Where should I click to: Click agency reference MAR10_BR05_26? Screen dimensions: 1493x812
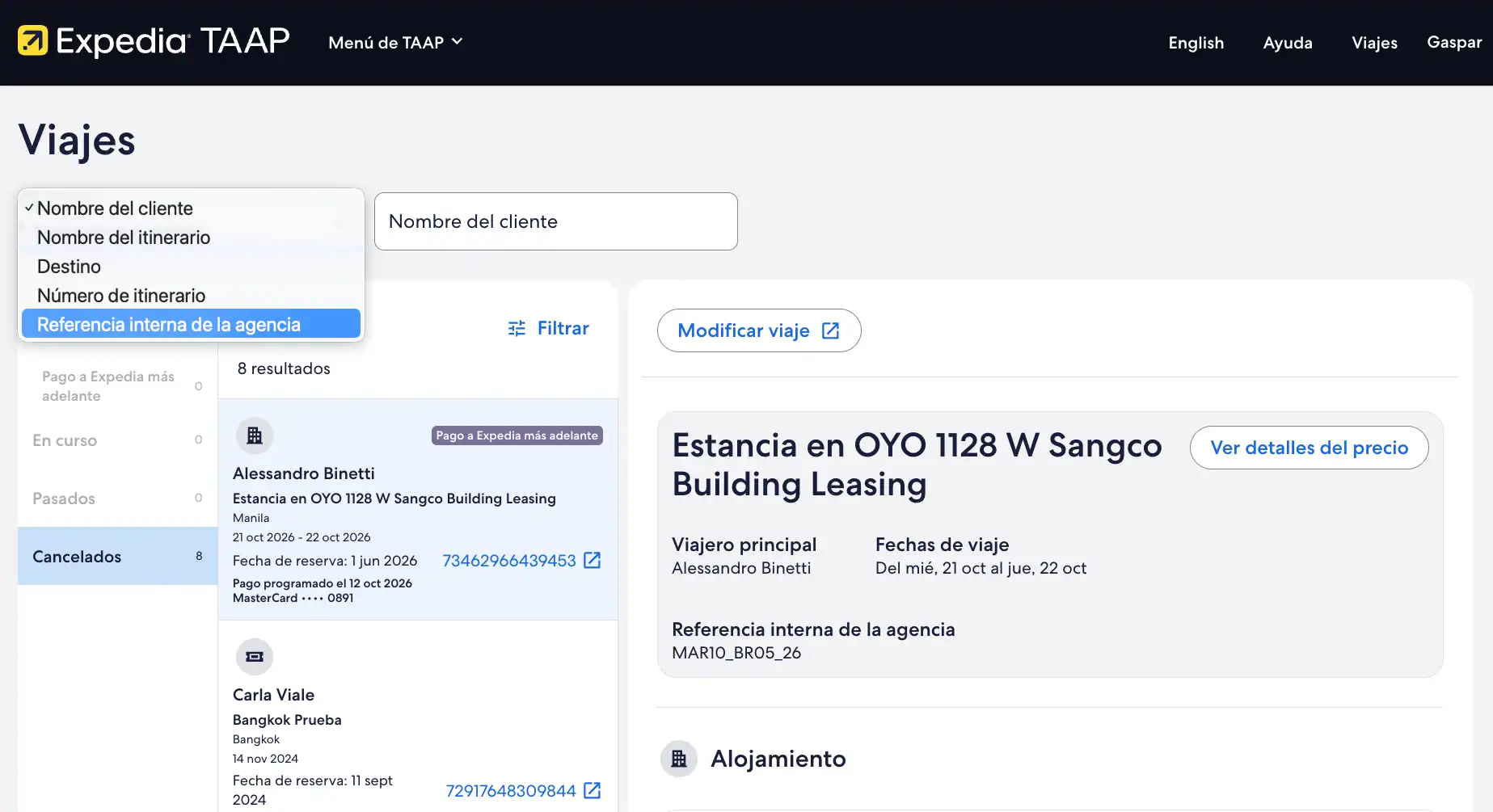point(736,653)
